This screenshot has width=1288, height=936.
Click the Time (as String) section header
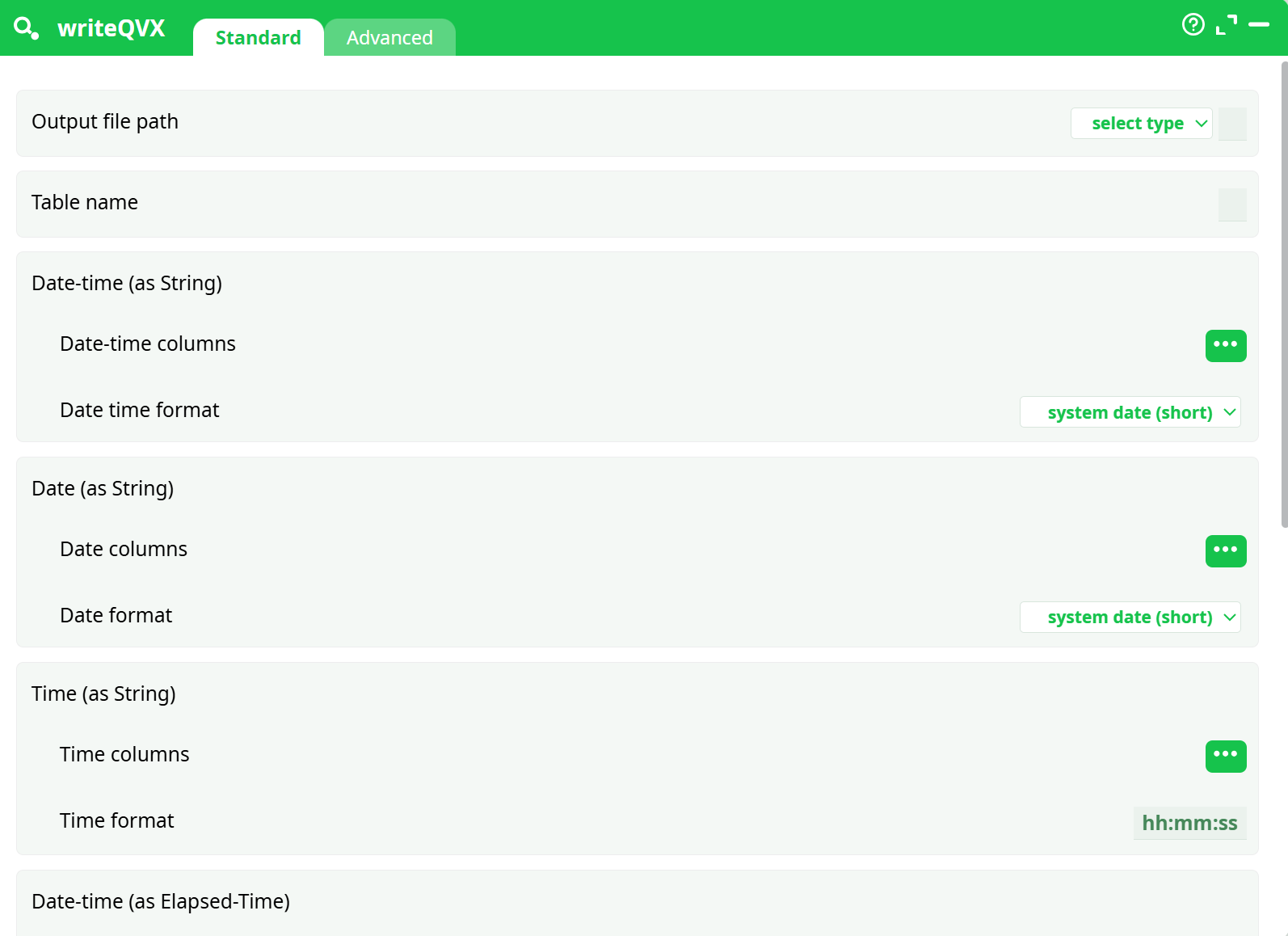(103, 694)
